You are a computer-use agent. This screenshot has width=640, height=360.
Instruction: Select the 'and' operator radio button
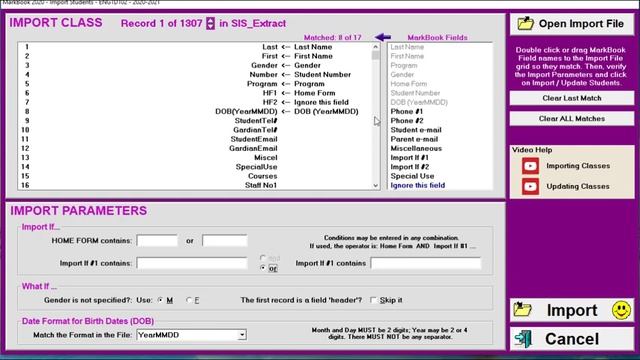point(263,258)
